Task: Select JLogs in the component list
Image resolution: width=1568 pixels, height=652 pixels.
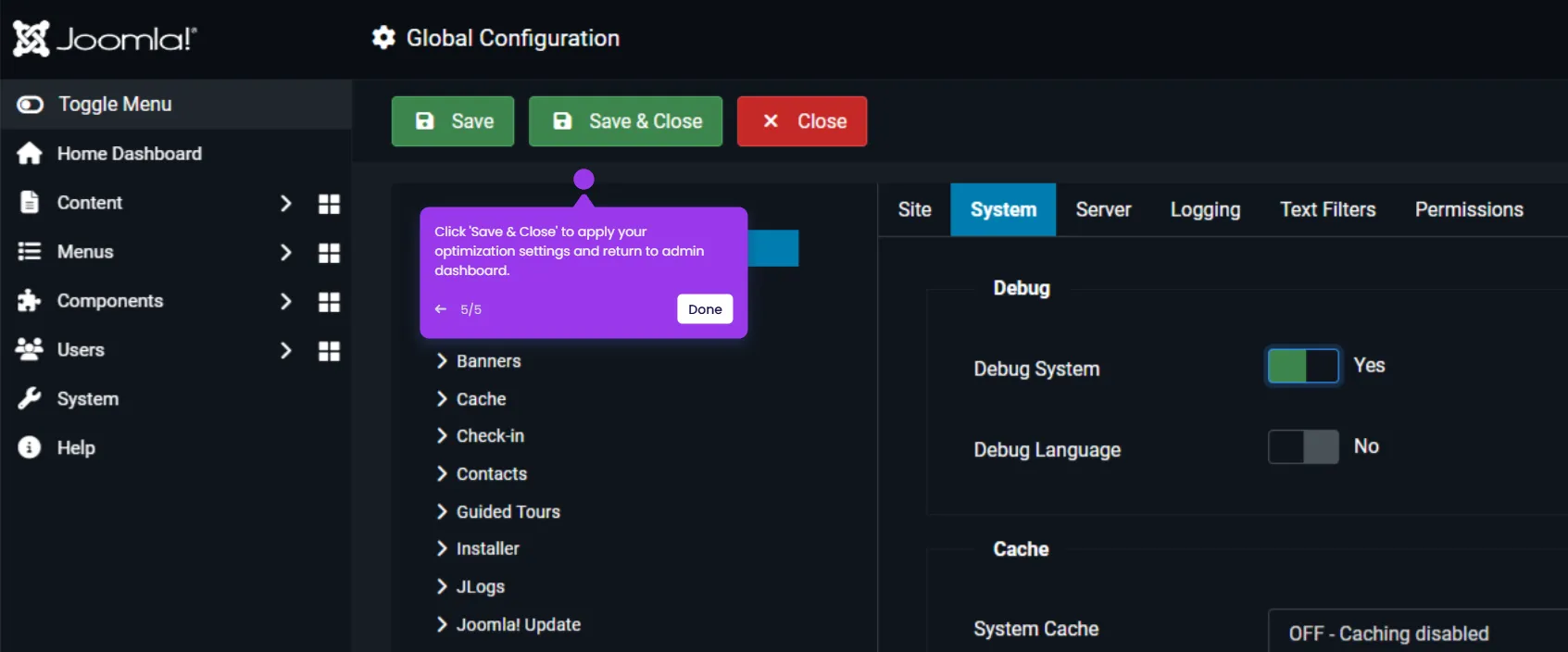Action: (481, 587)
